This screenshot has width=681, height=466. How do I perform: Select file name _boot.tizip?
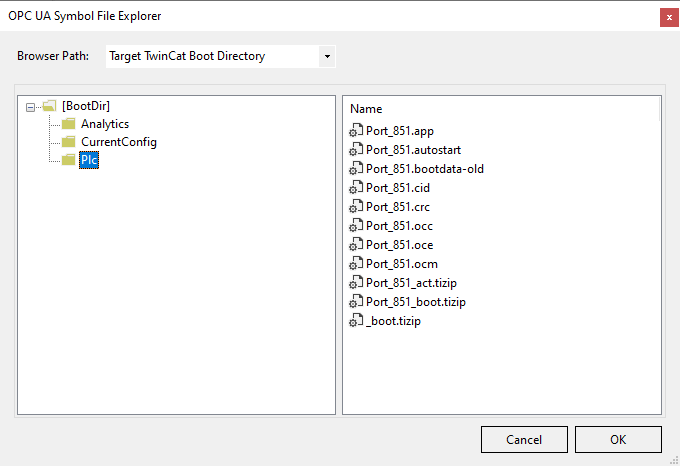tap(393, 321)
